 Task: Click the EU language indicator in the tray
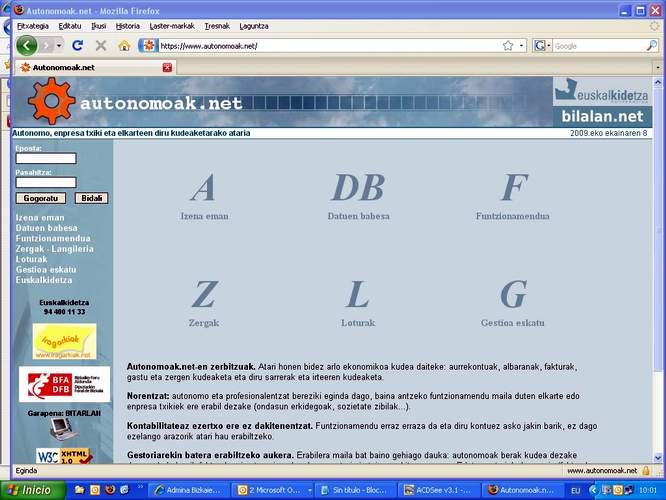pos(576,491)
